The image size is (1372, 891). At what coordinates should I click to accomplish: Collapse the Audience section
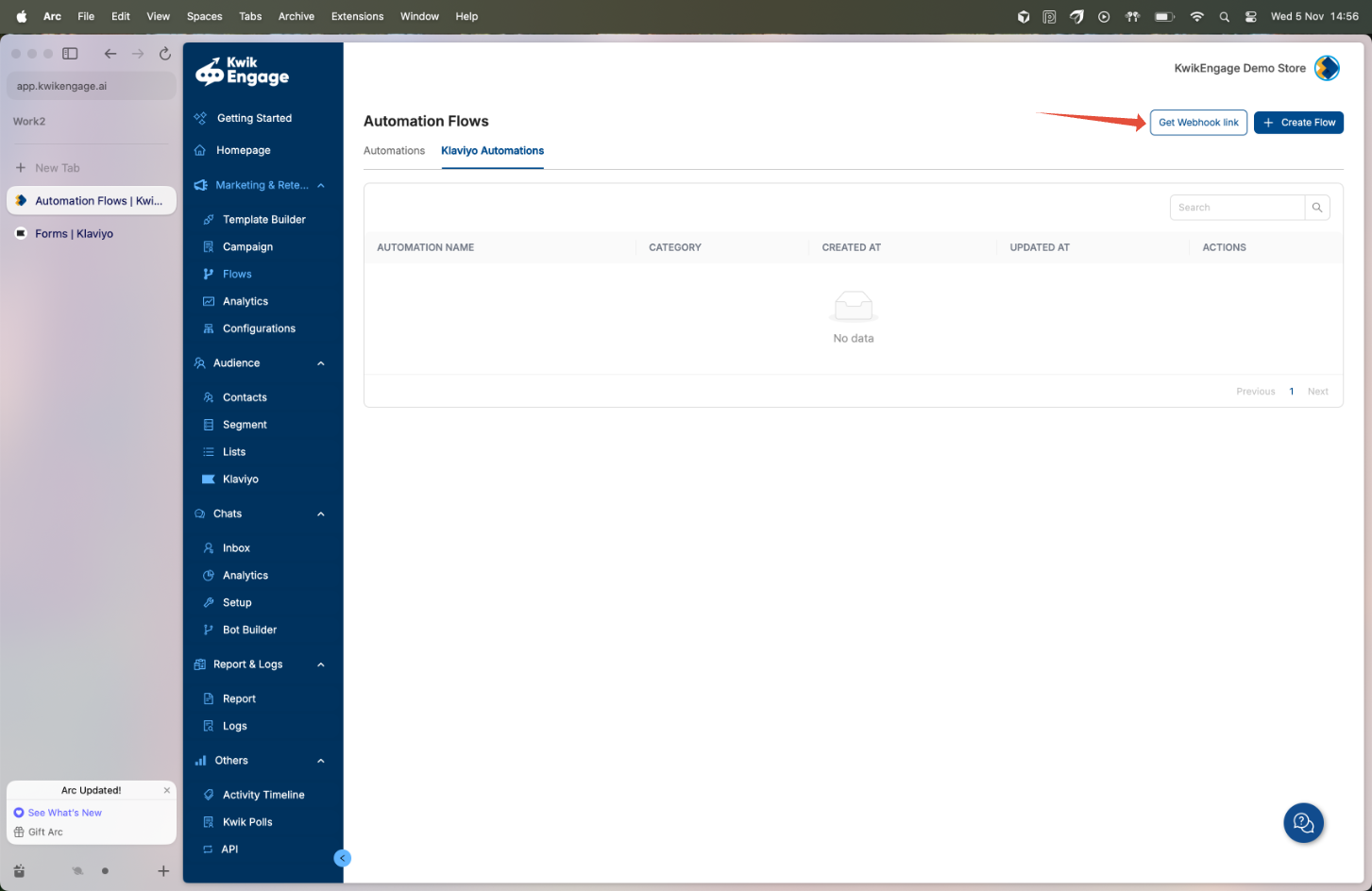pyautogui.click(x=321, y=363)
